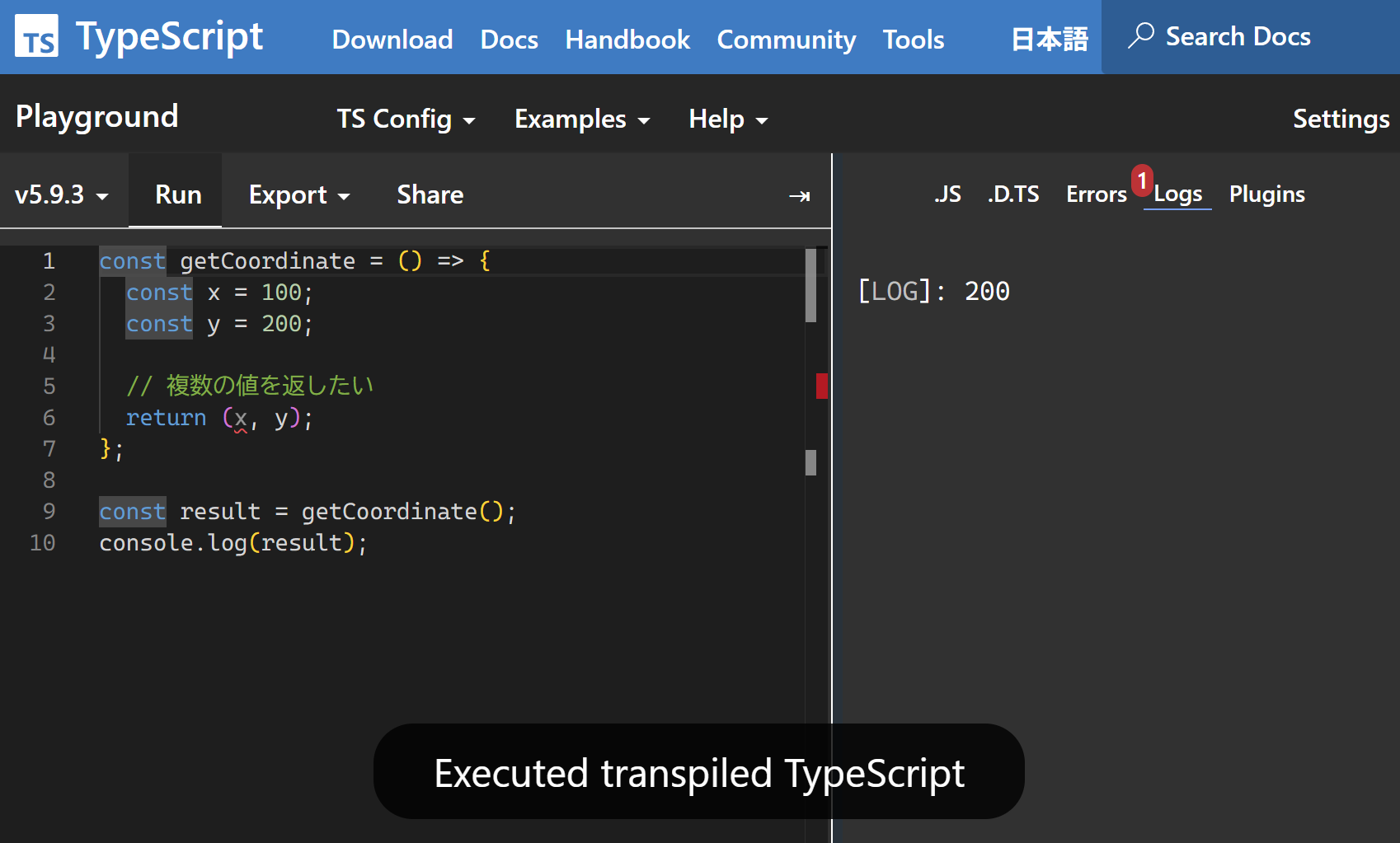Click the Share button
This screenshot has height=843, width=1400.
pyautogui.click(x=430, y=195)
